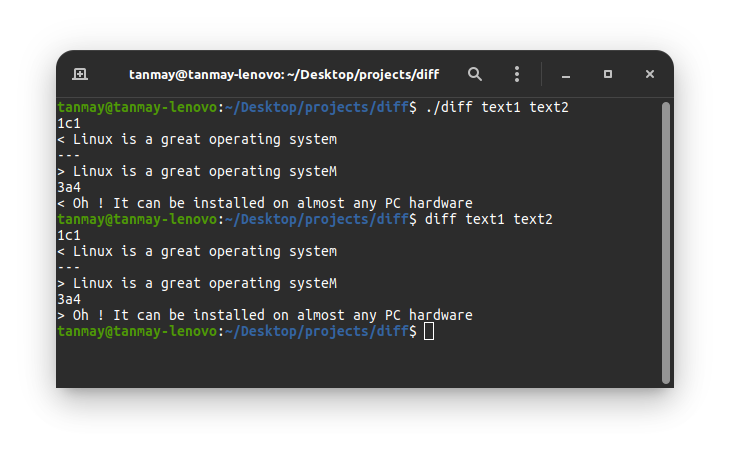This screenshot has width=730, height=450.
Task: Open the terminal search tool
Action: [474, 74]
